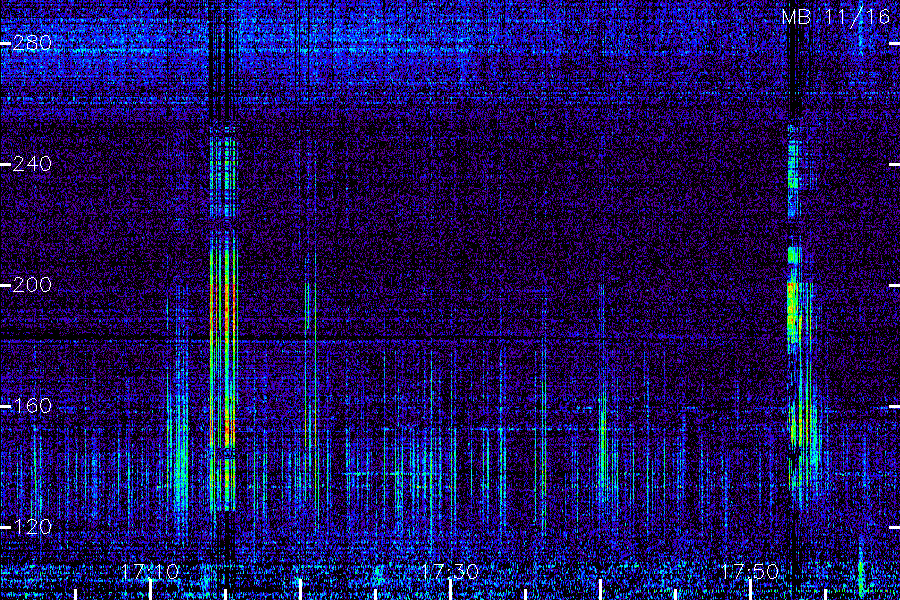Click the 240 frequency axis label

(32, 164)
